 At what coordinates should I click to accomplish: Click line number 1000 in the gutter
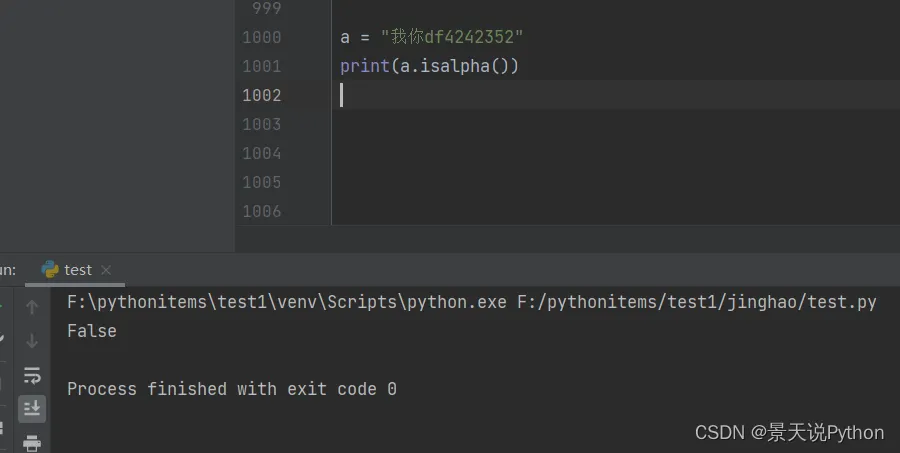click(x=262, y=38)
